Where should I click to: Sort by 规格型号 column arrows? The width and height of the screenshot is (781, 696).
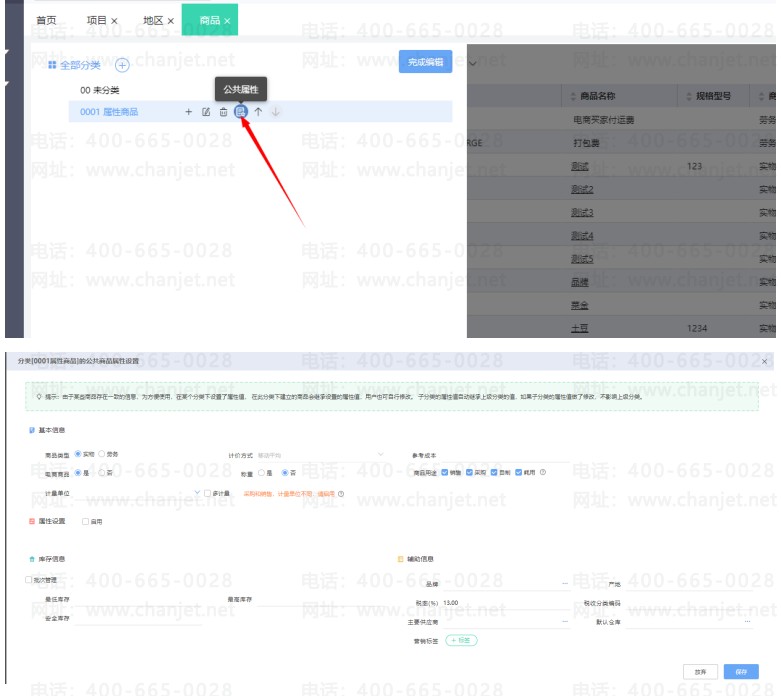click(689, 96)
